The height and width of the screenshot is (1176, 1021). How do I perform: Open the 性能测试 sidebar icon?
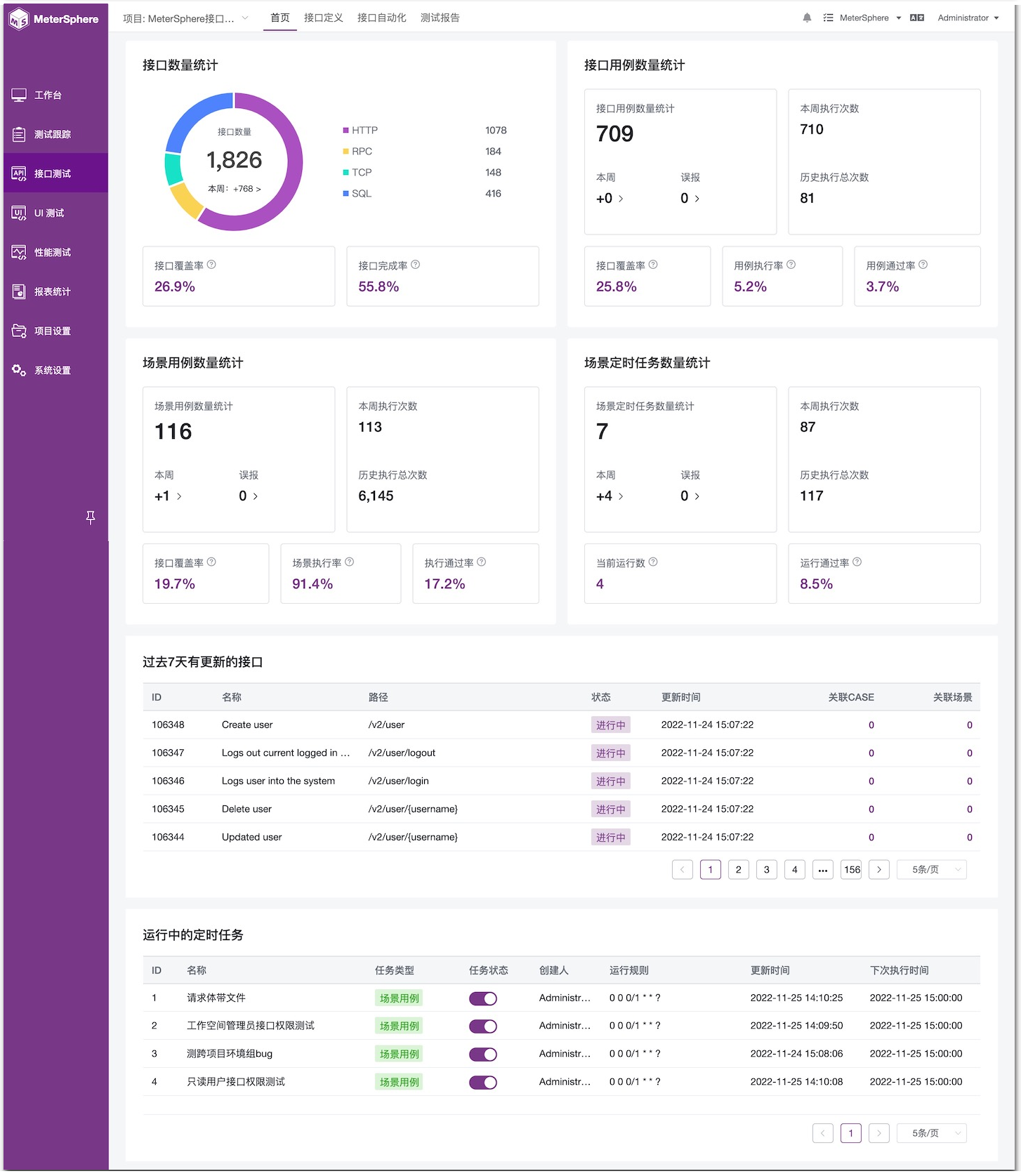coord(19,252)
